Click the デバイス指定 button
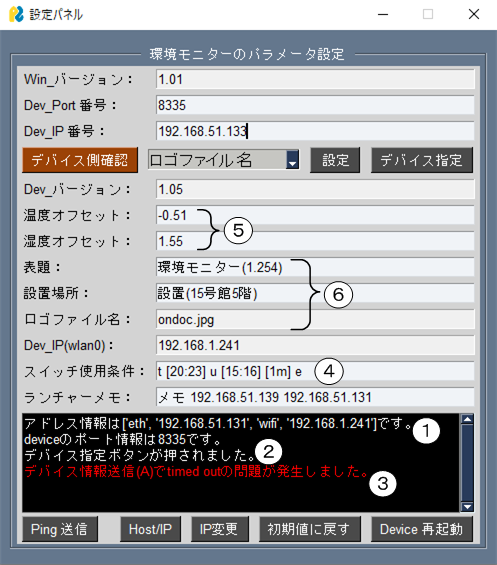497x565 pixels. point(422,160)
